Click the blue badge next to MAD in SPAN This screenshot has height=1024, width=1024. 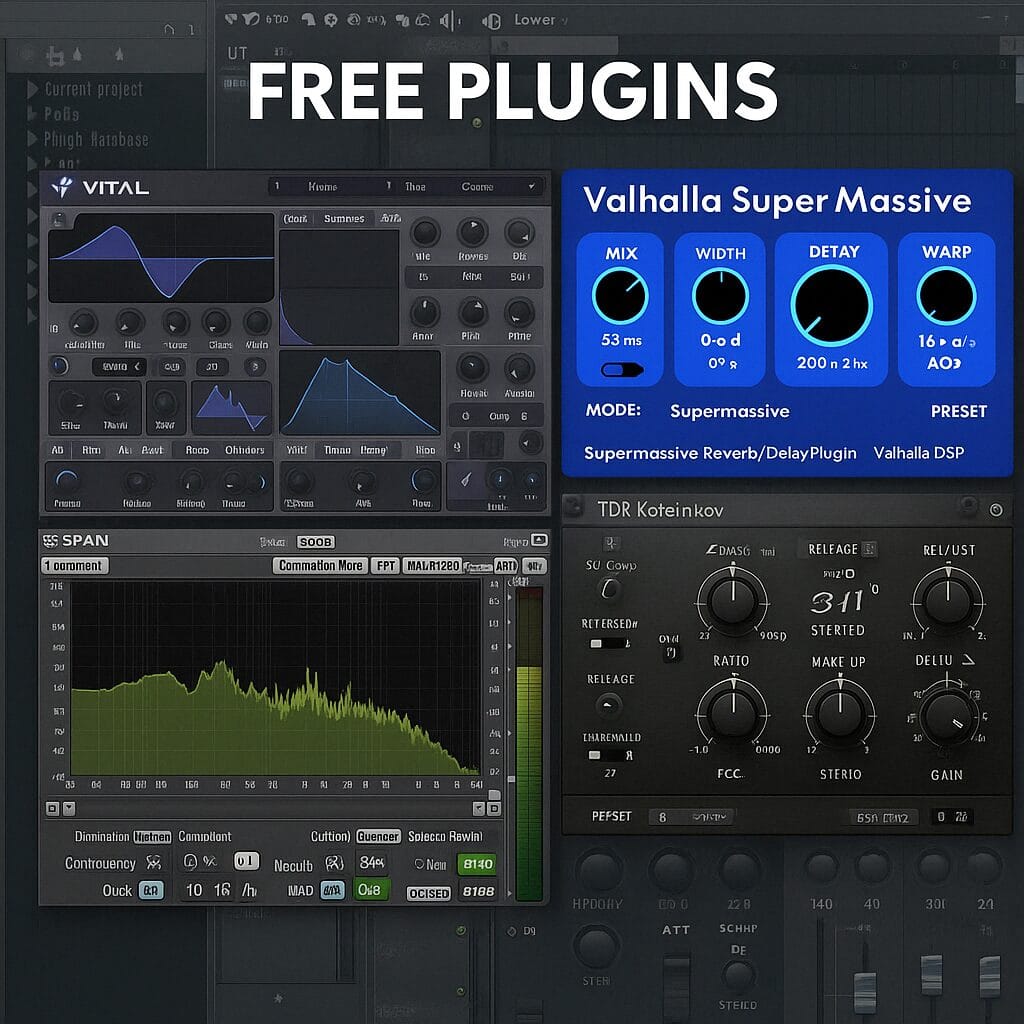[332, 890]
